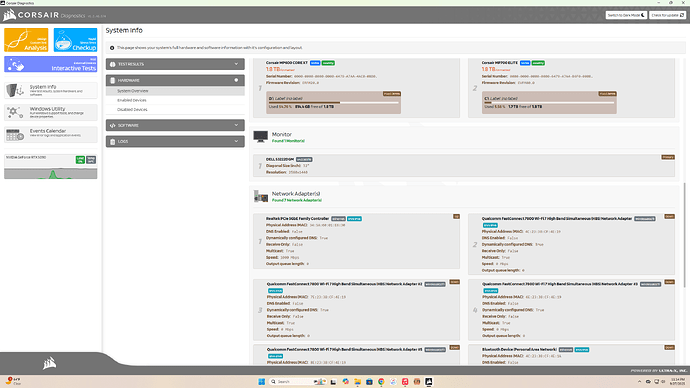Click the content area vertical scrollbar

pyautogui.click(x=684, y=235)
